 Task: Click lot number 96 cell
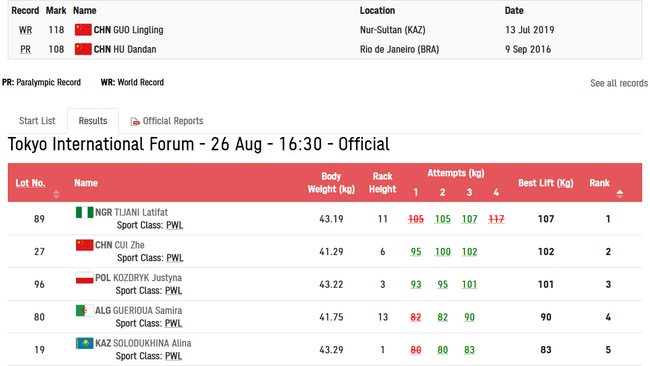pos(39,284)
